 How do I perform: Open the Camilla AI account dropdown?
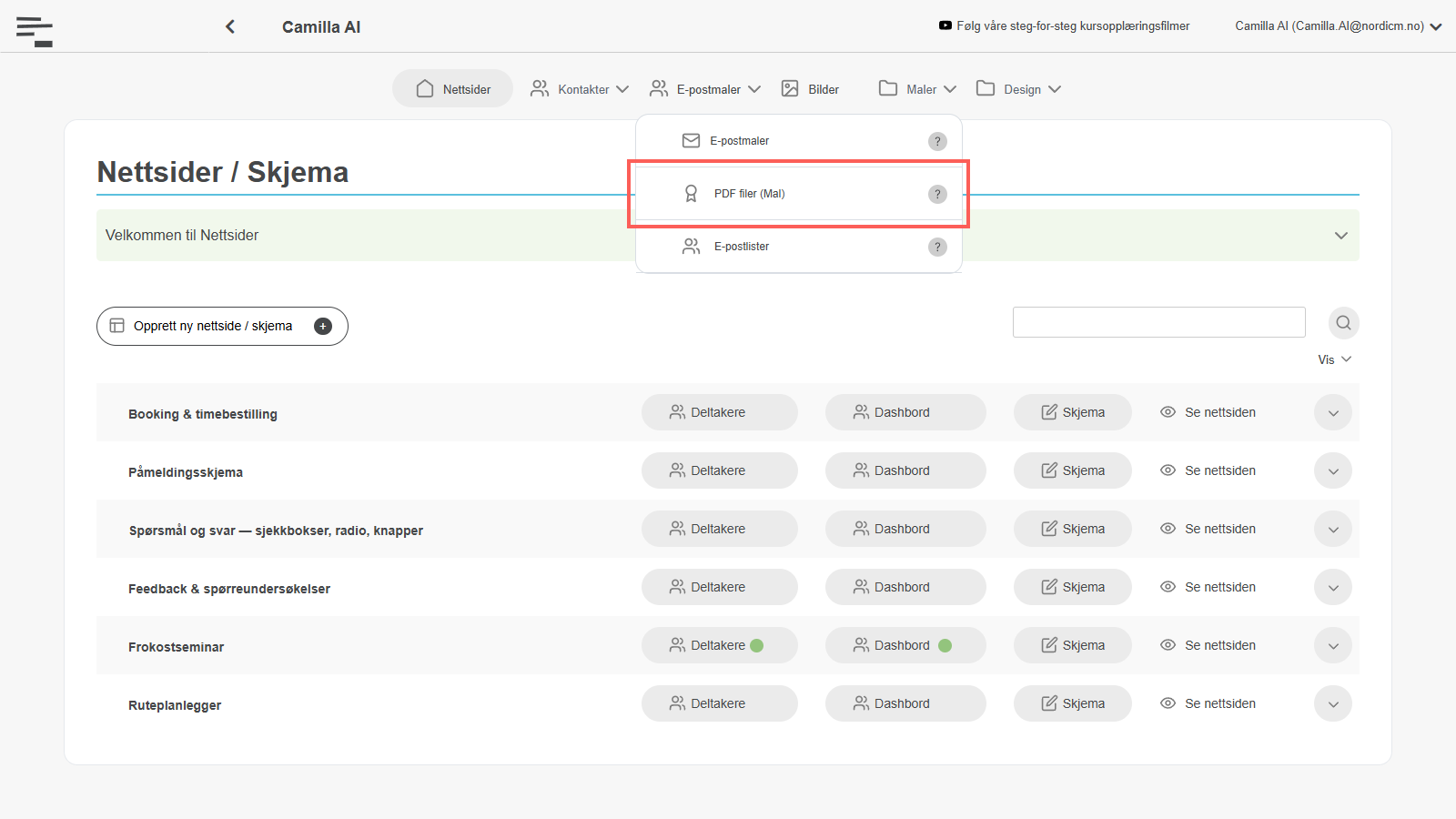(x=1339, y=26)
